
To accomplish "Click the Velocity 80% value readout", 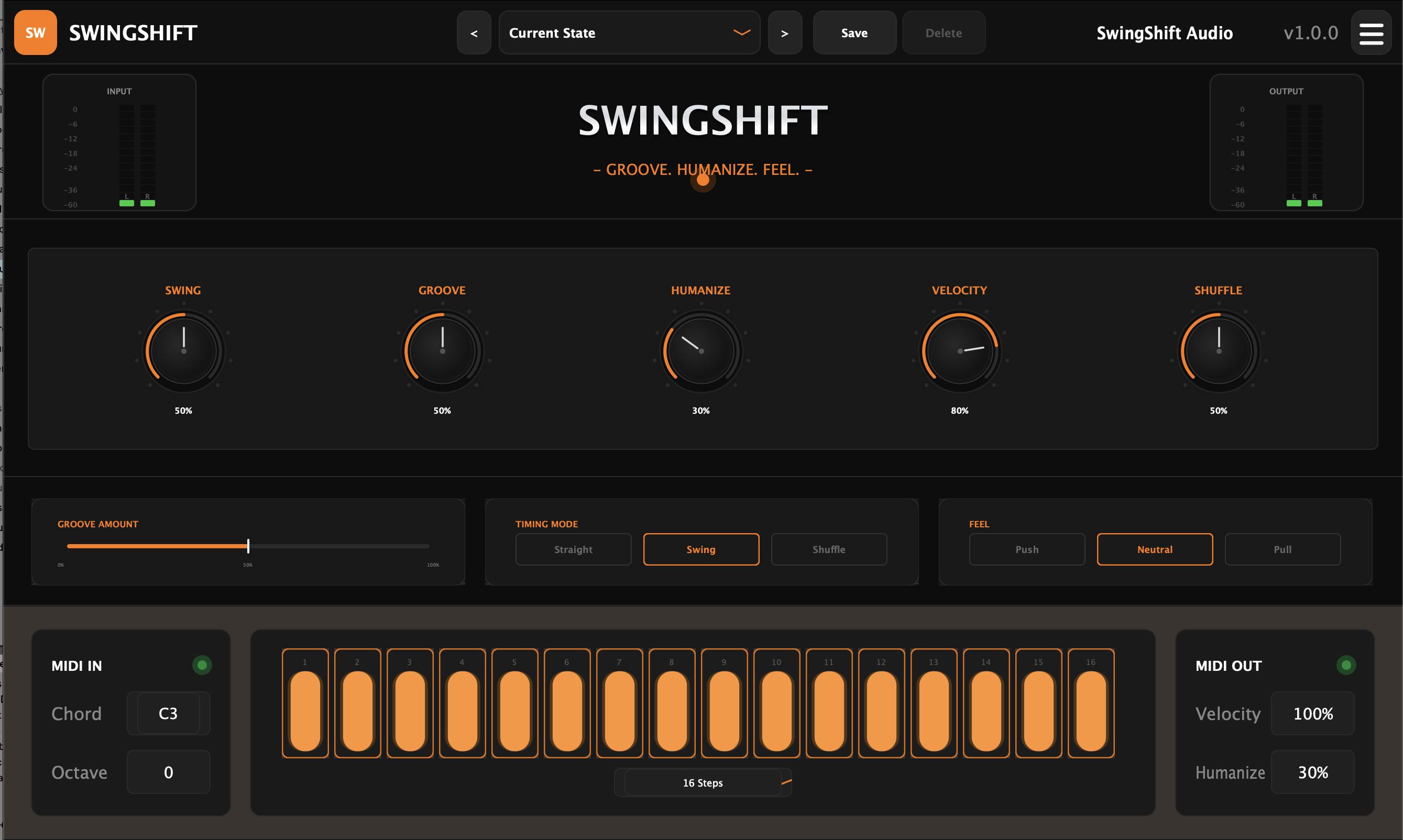I will [x=960, y=411].
